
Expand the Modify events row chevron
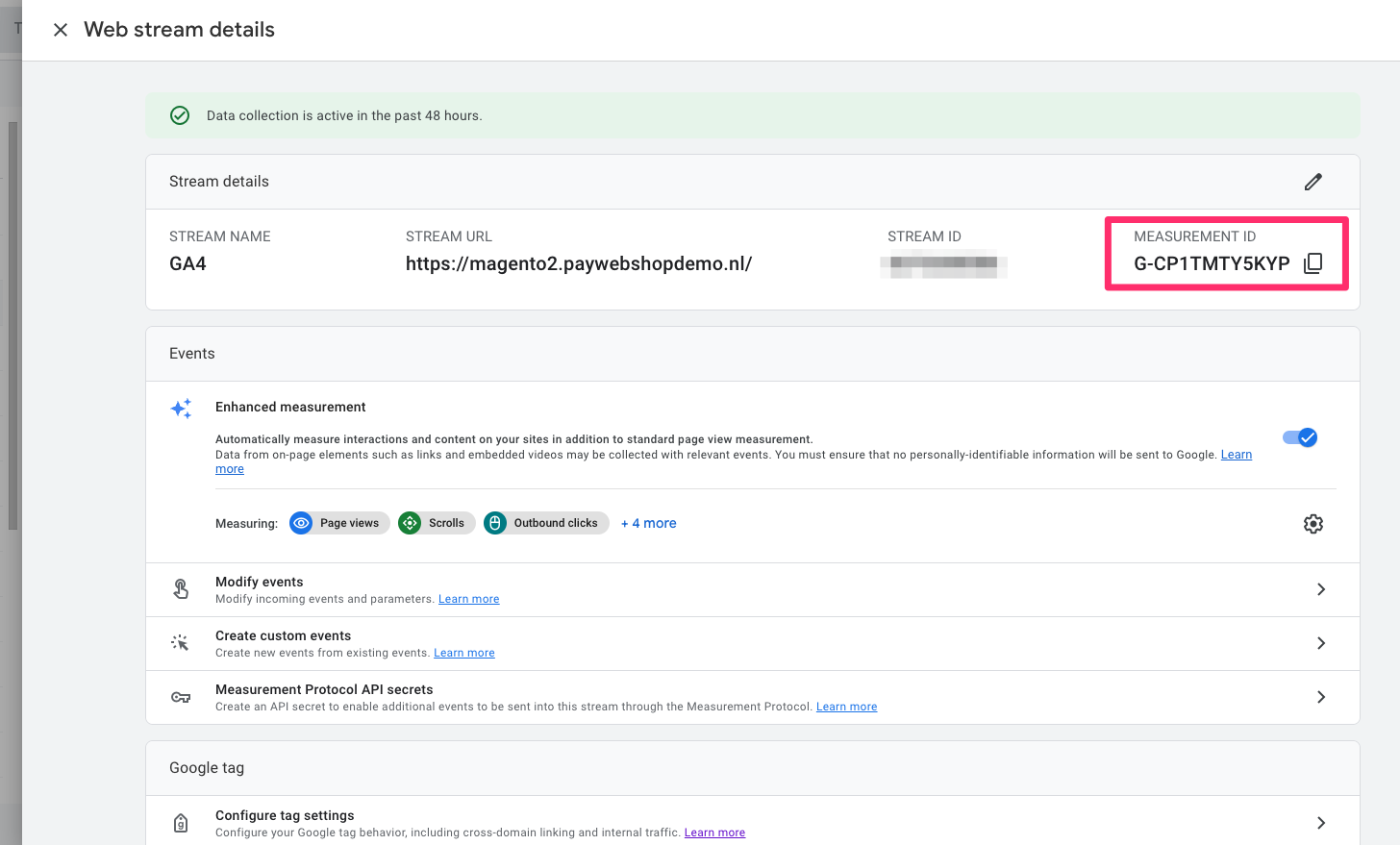(x=1321, y=589)
